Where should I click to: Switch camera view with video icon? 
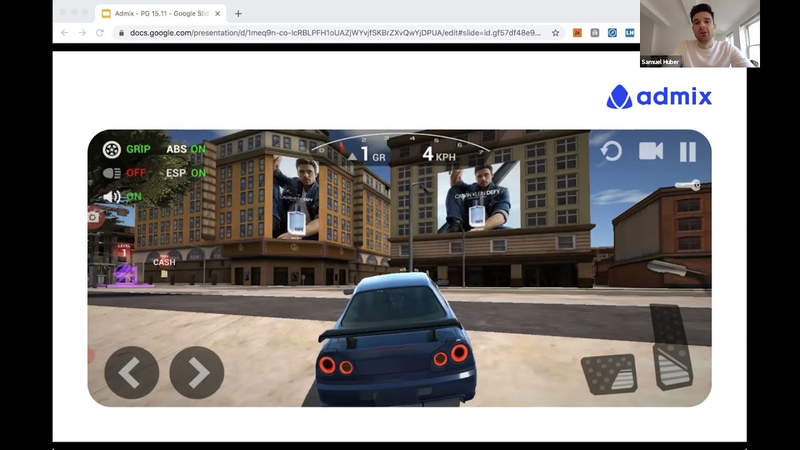click(651, 151)
